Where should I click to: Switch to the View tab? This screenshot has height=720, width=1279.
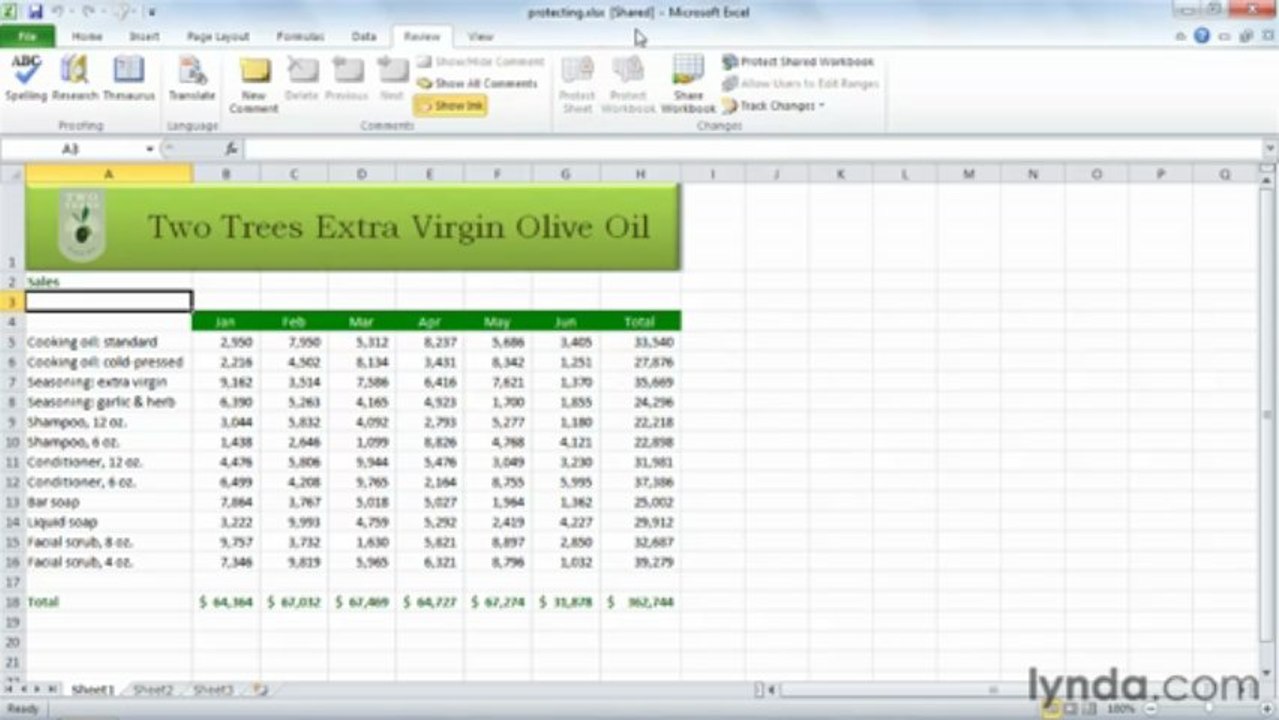click(481, 36)
